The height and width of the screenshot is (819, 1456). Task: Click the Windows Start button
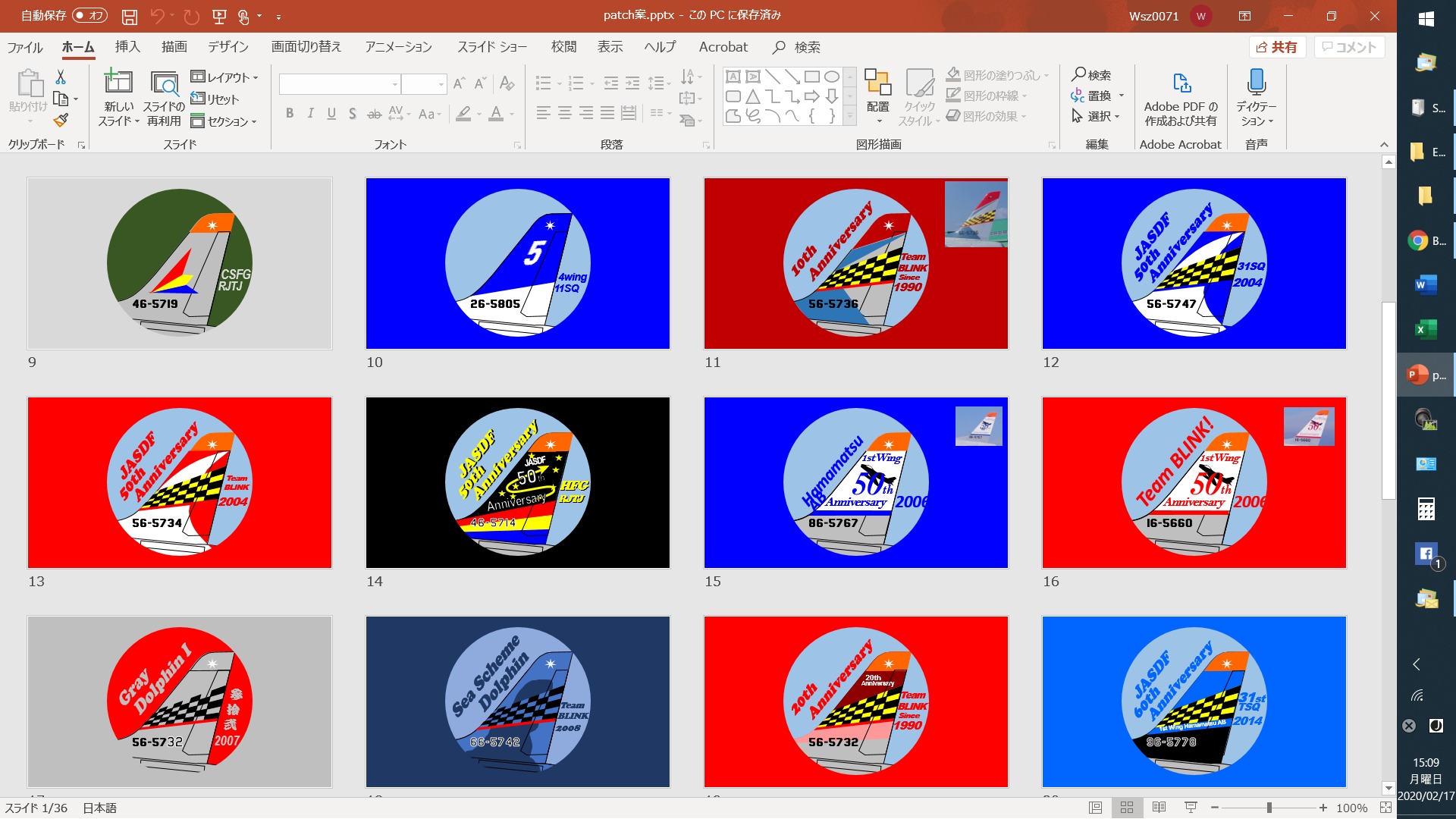click(1426, 19)
